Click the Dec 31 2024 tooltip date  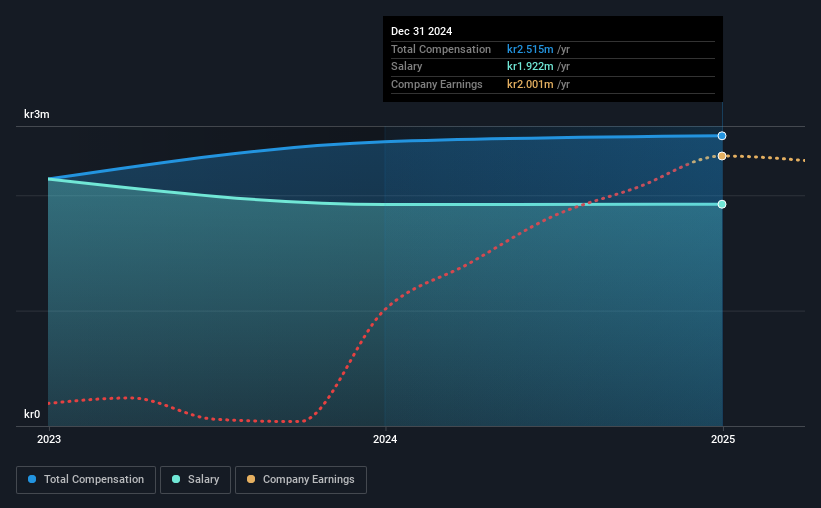click(421, 31)
